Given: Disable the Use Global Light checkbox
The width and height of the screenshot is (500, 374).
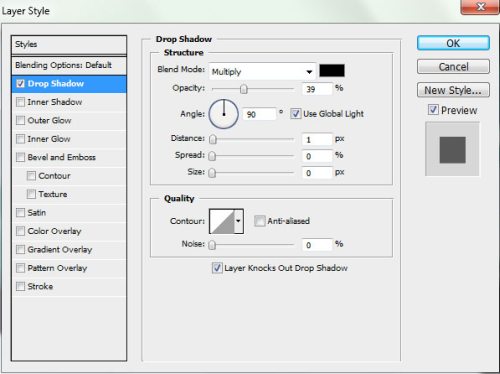Looking at the screenshot, I should [295, 114].
